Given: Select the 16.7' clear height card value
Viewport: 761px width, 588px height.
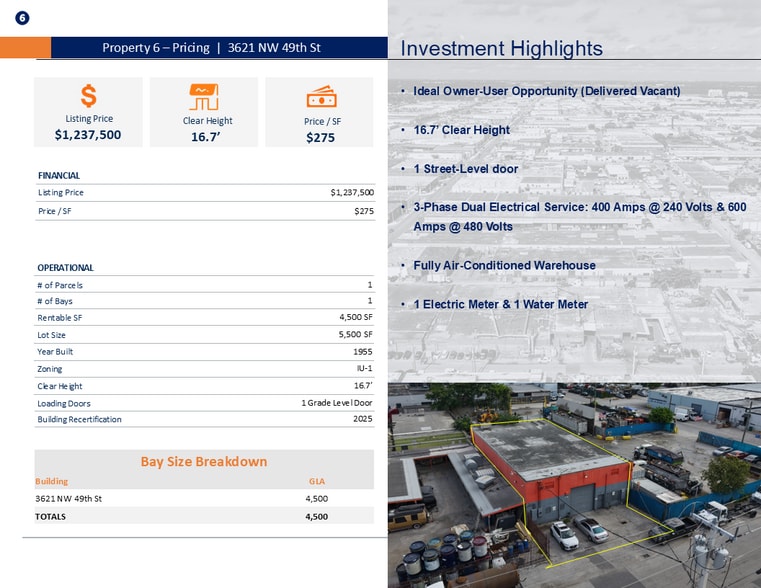Looking at the screenshot, I should (205, 137).
